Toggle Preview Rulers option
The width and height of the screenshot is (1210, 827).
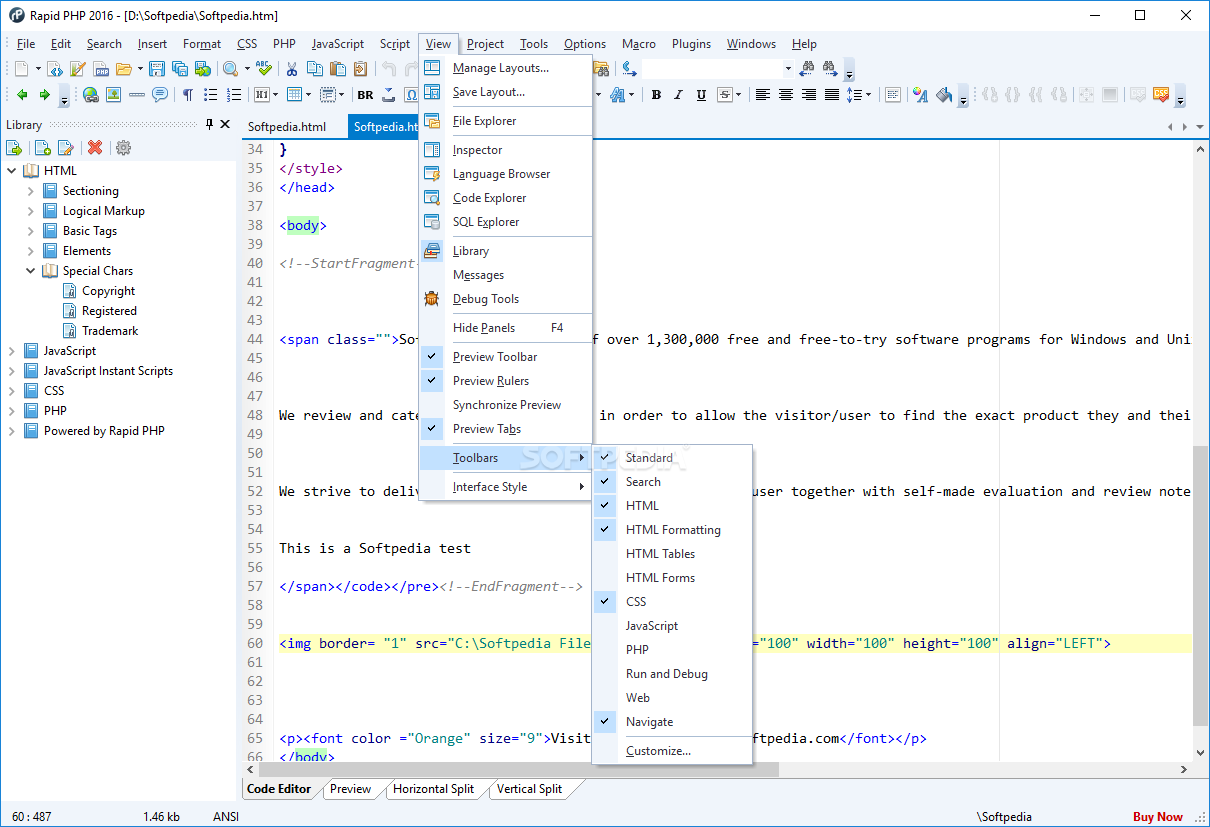pyautogui.click(x=506, y=381)
